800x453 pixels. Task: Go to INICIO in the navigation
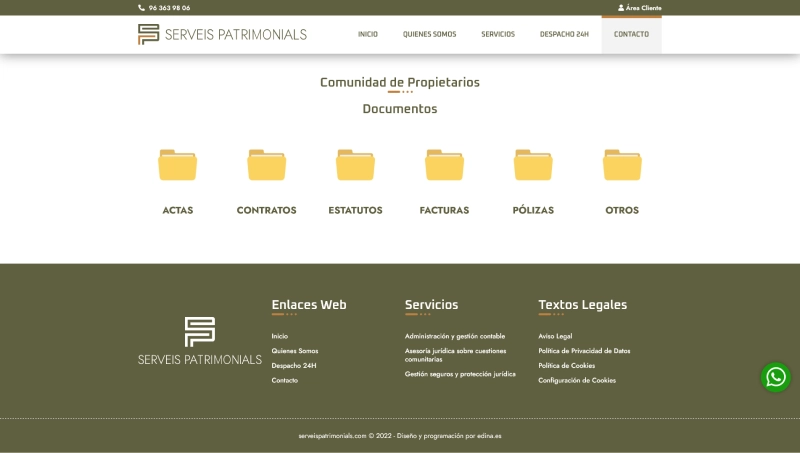click(368, 34)
